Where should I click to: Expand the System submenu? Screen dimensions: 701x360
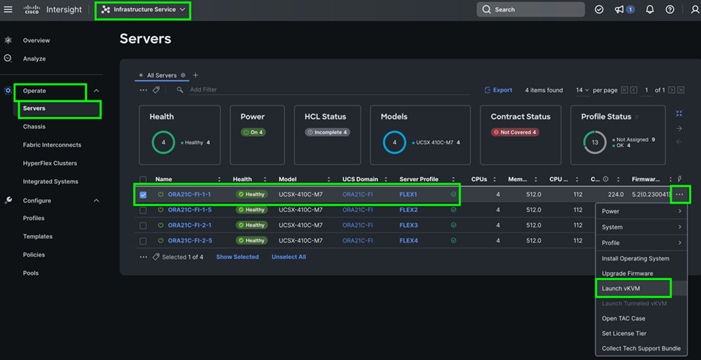(x=641, y=227)
